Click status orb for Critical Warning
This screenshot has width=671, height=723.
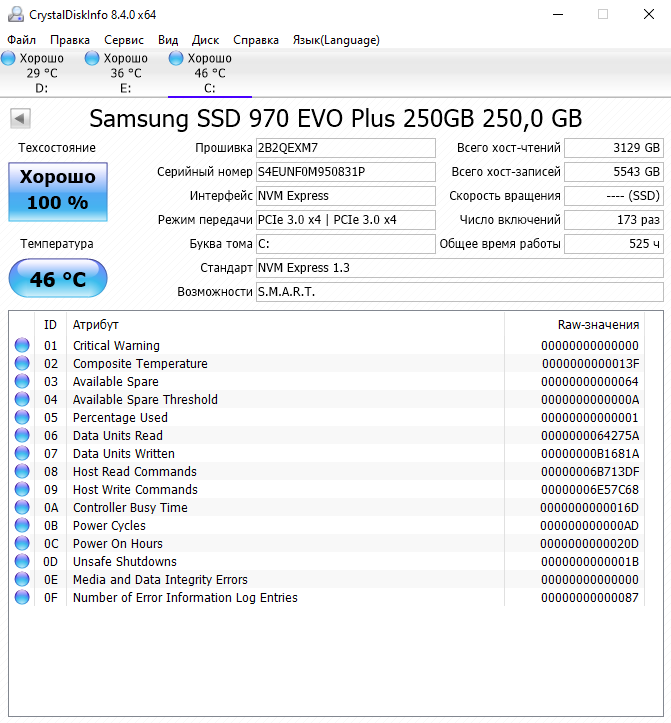pyautogui.click(x=22, y=345)
